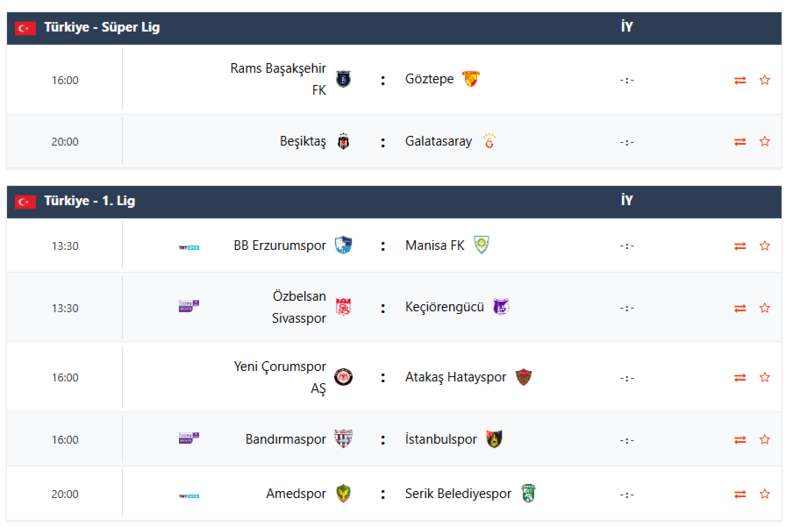Click the Atakaş Hatayspor crest
Image resolution: width=800 pixels, height=527 pixels.
[x=524, y=377]
